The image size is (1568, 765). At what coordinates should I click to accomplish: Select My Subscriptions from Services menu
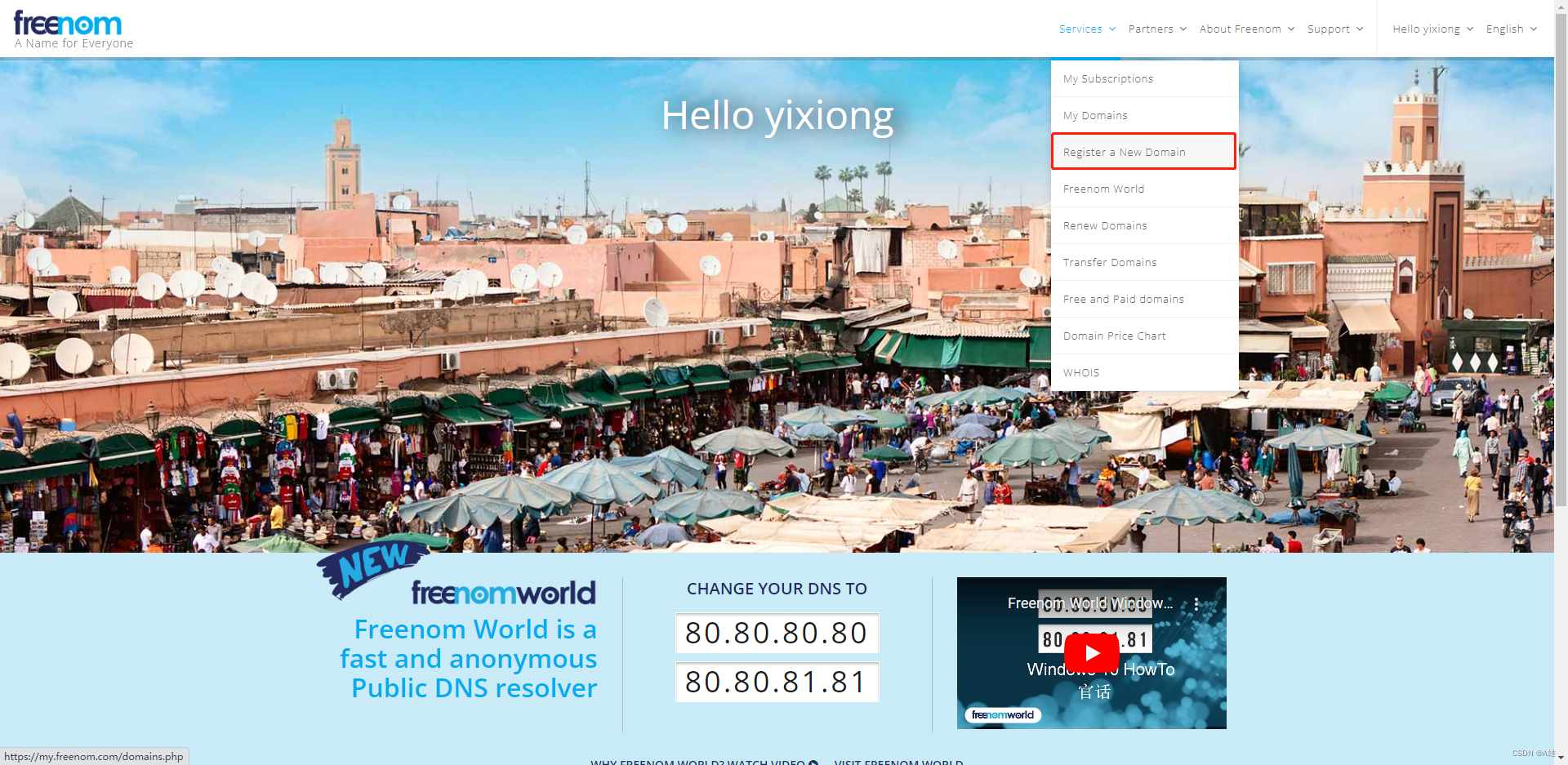pos(1144,78)
